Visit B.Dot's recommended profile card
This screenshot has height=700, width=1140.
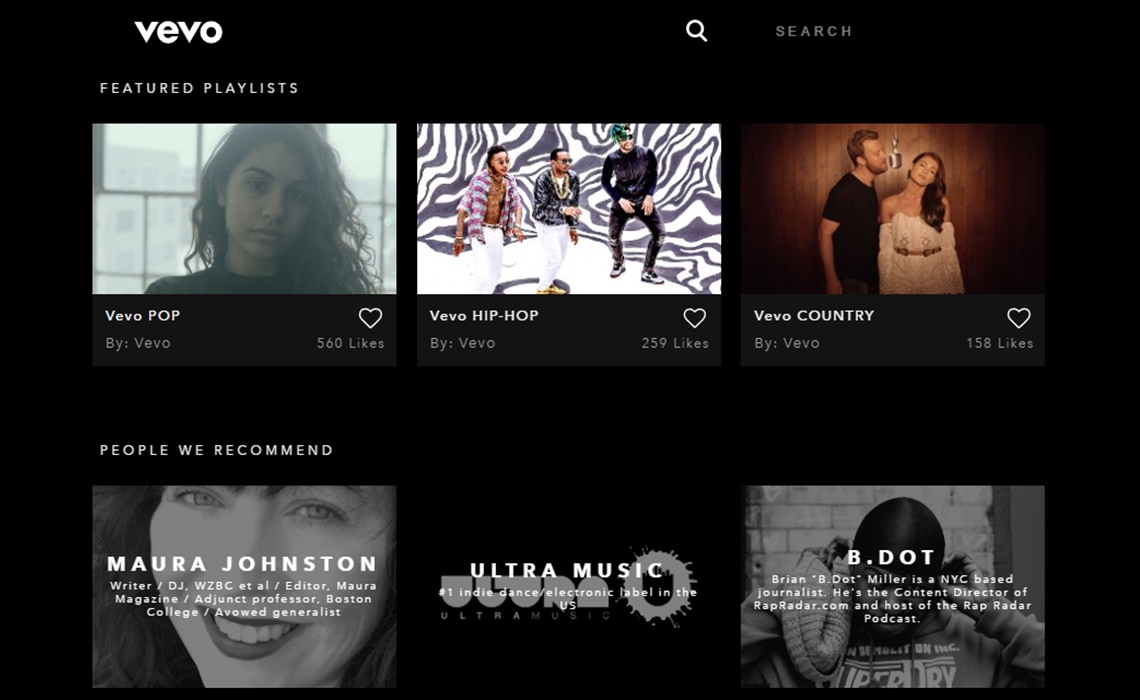[892, 587]
